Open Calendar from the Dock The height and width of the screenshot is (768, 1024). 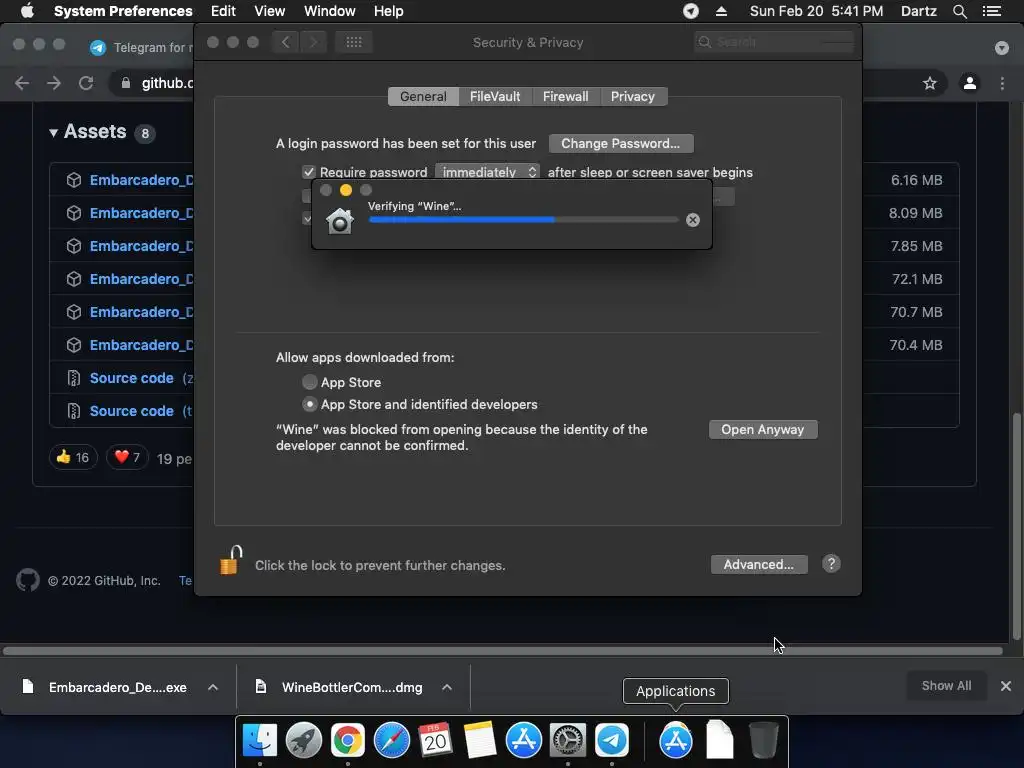(x=435, y=740)
